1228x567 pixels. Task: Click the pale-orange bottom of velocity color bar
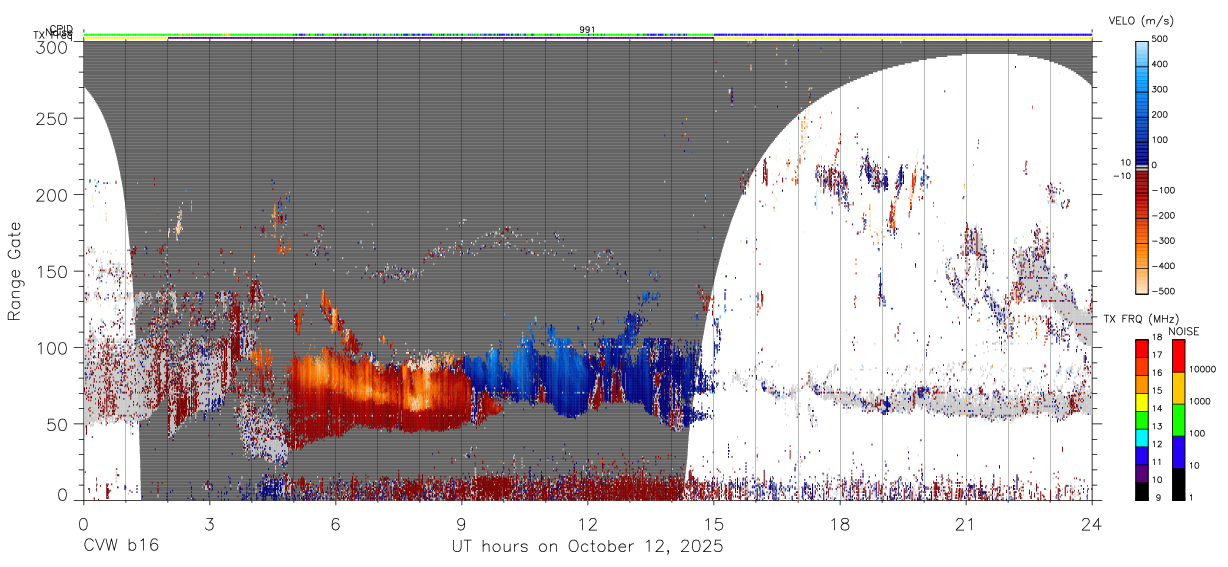tap(1142, 280)
